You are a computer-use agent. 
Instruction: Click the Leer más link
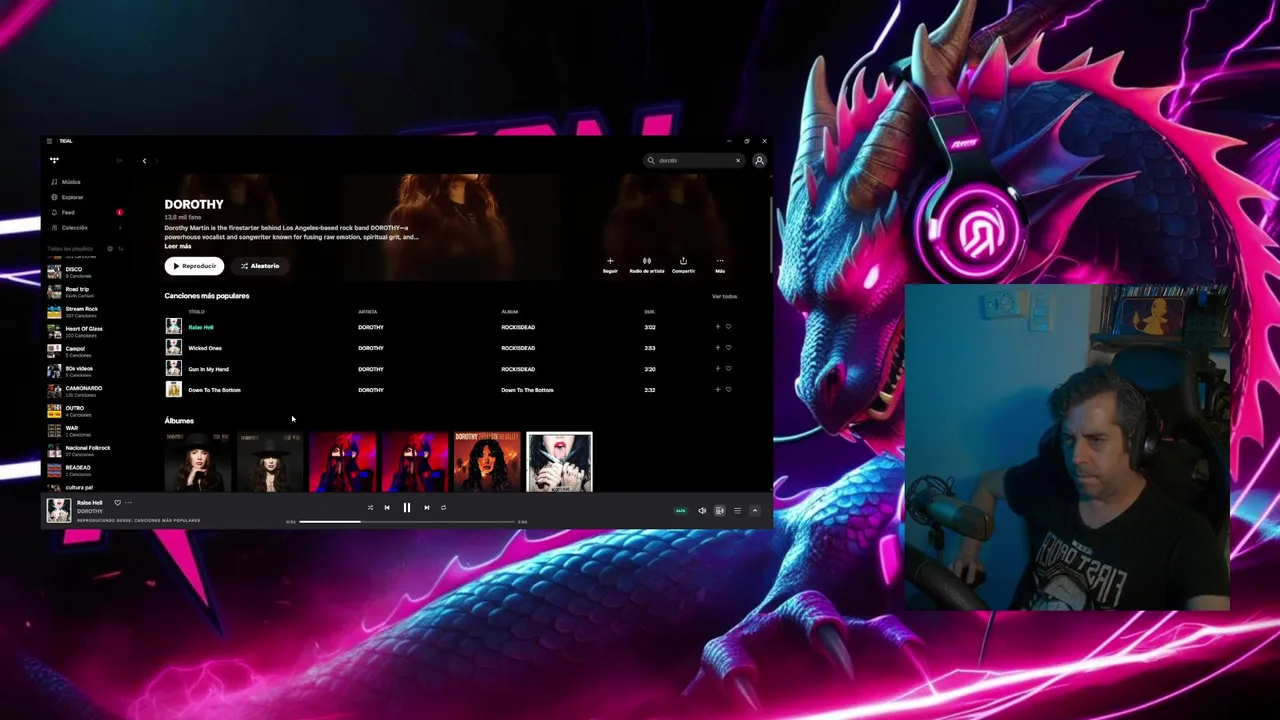(x=178, y=246)
